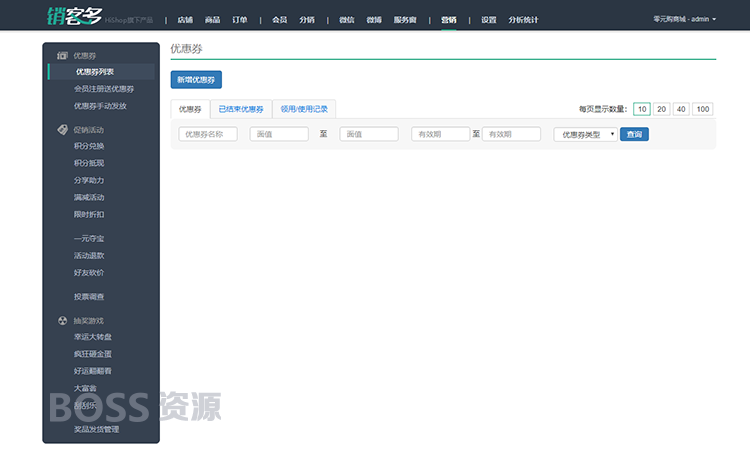This screenshot has width=750, height=472.
Task: Focus the first 面值 input field
Action: point(279,134)
